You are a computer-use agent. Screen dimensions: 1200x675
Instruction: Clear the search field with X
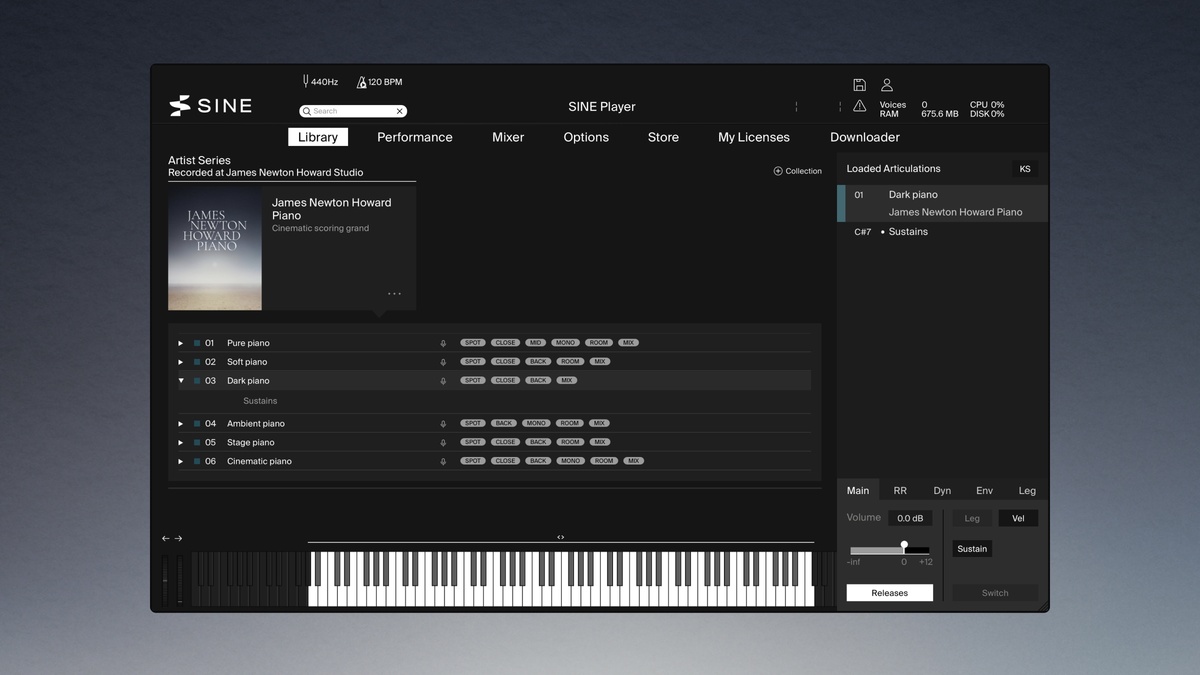click(399, 111)
